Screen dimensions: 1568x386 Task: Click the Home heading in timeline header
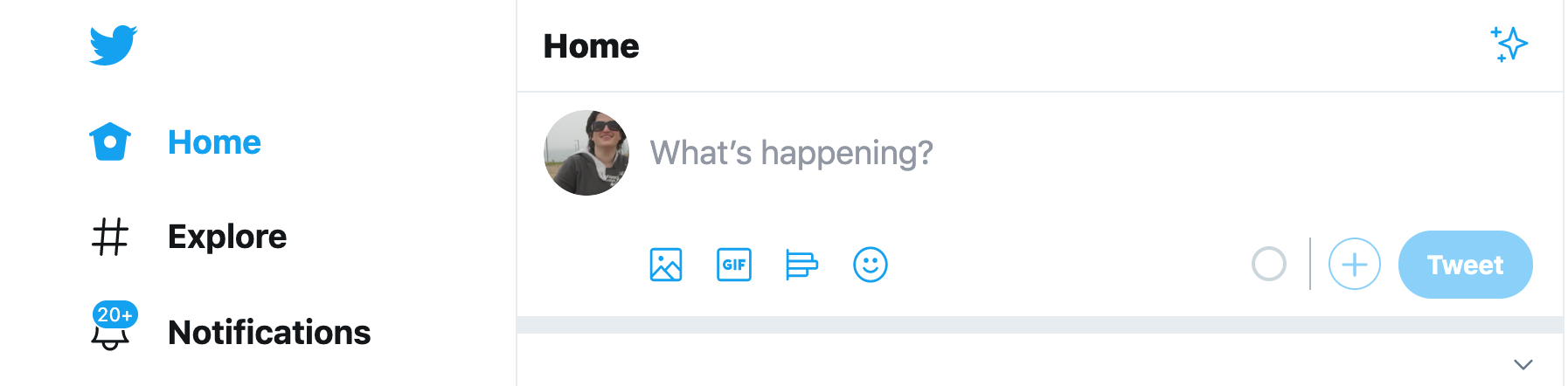pos(591,46)
